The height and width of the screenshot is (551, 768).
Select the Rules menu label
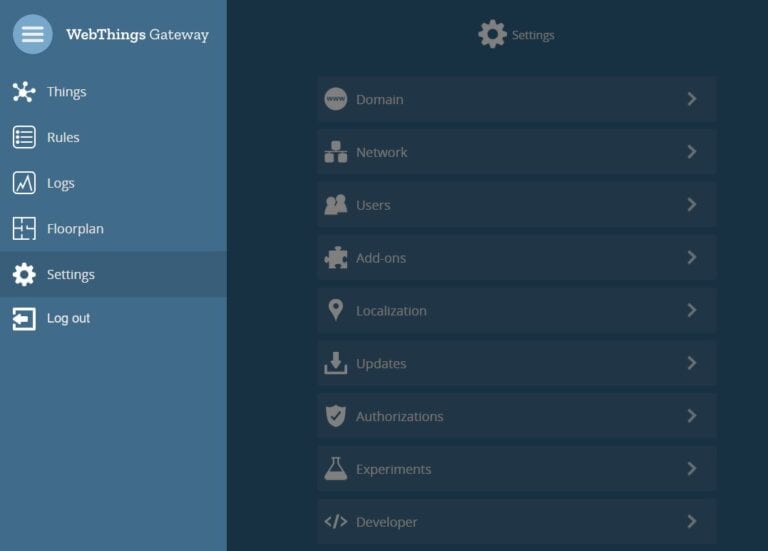pos(63,138)
